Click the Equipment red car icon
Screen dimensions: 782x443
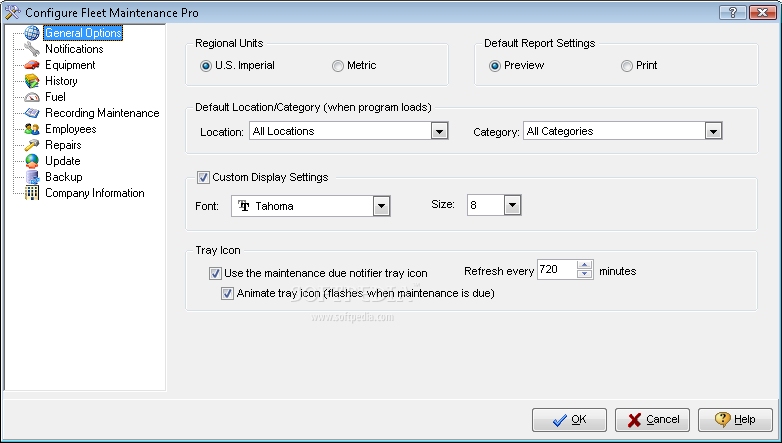[x=32, y=65]
